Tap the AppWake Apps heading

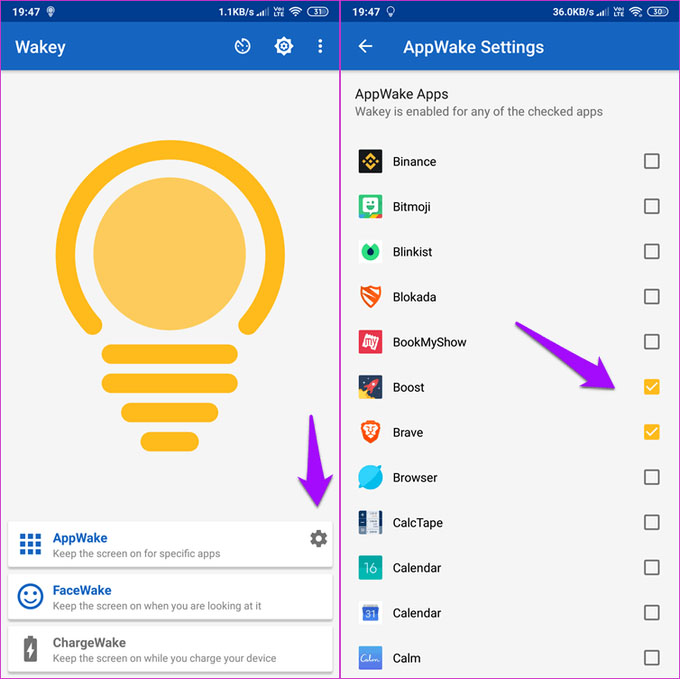click(x=402, y=94)
